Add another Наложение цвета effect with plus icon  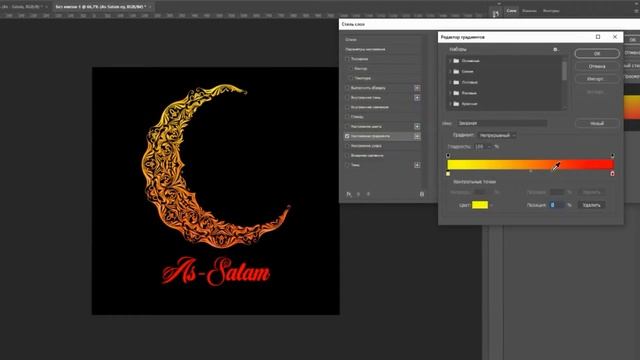(x=417, y=127)
